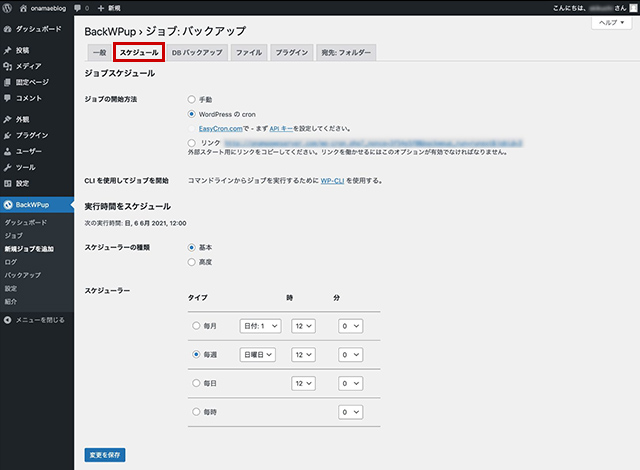Image resolution: width=640 pixels, height=470 pixels.
Task: Click the plus icon for 新規
Action: tap(101, 8)
